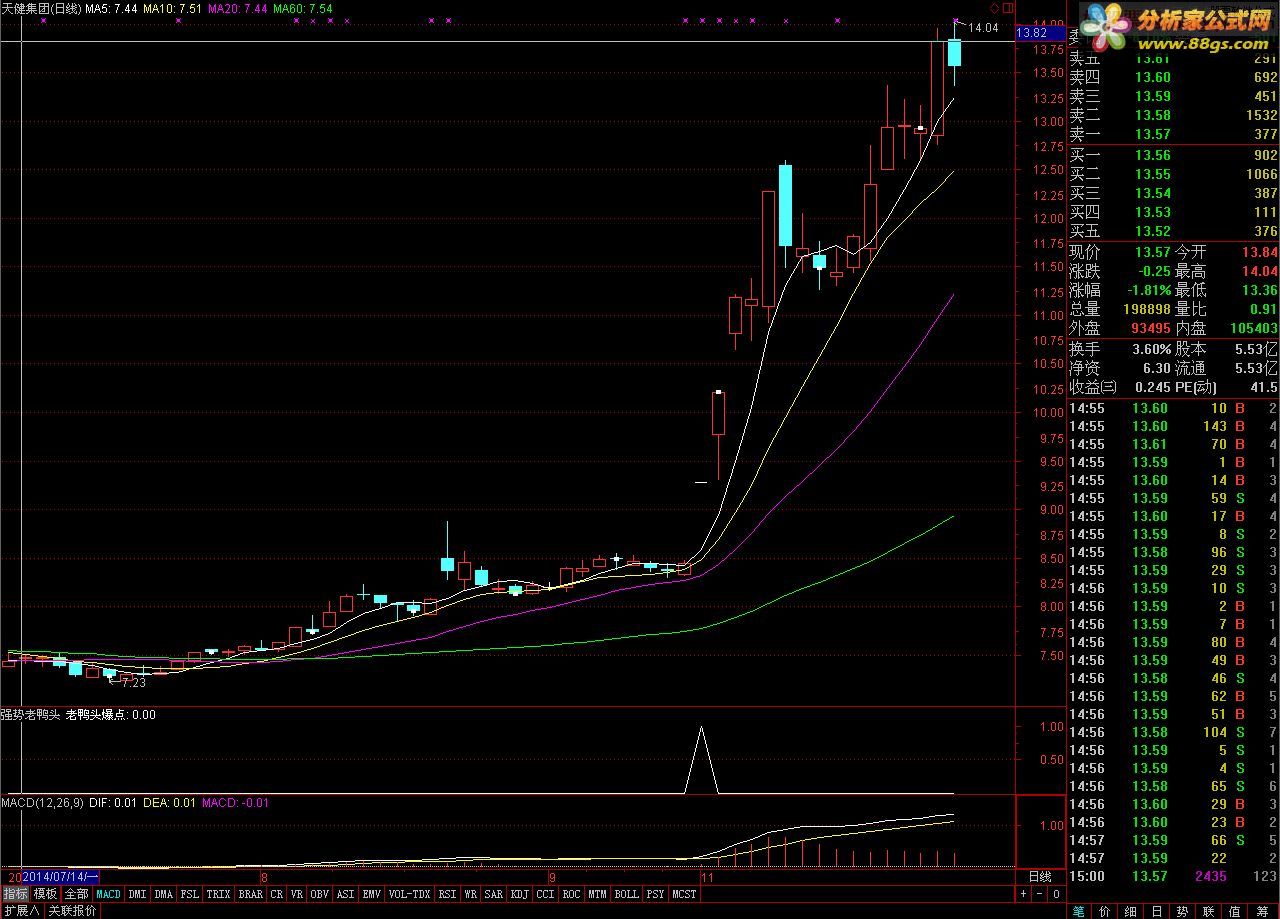Click the 7.23 low price annotation
Image resolution: width=1280 pixels, height=919 pixels.
pos(133,682)
